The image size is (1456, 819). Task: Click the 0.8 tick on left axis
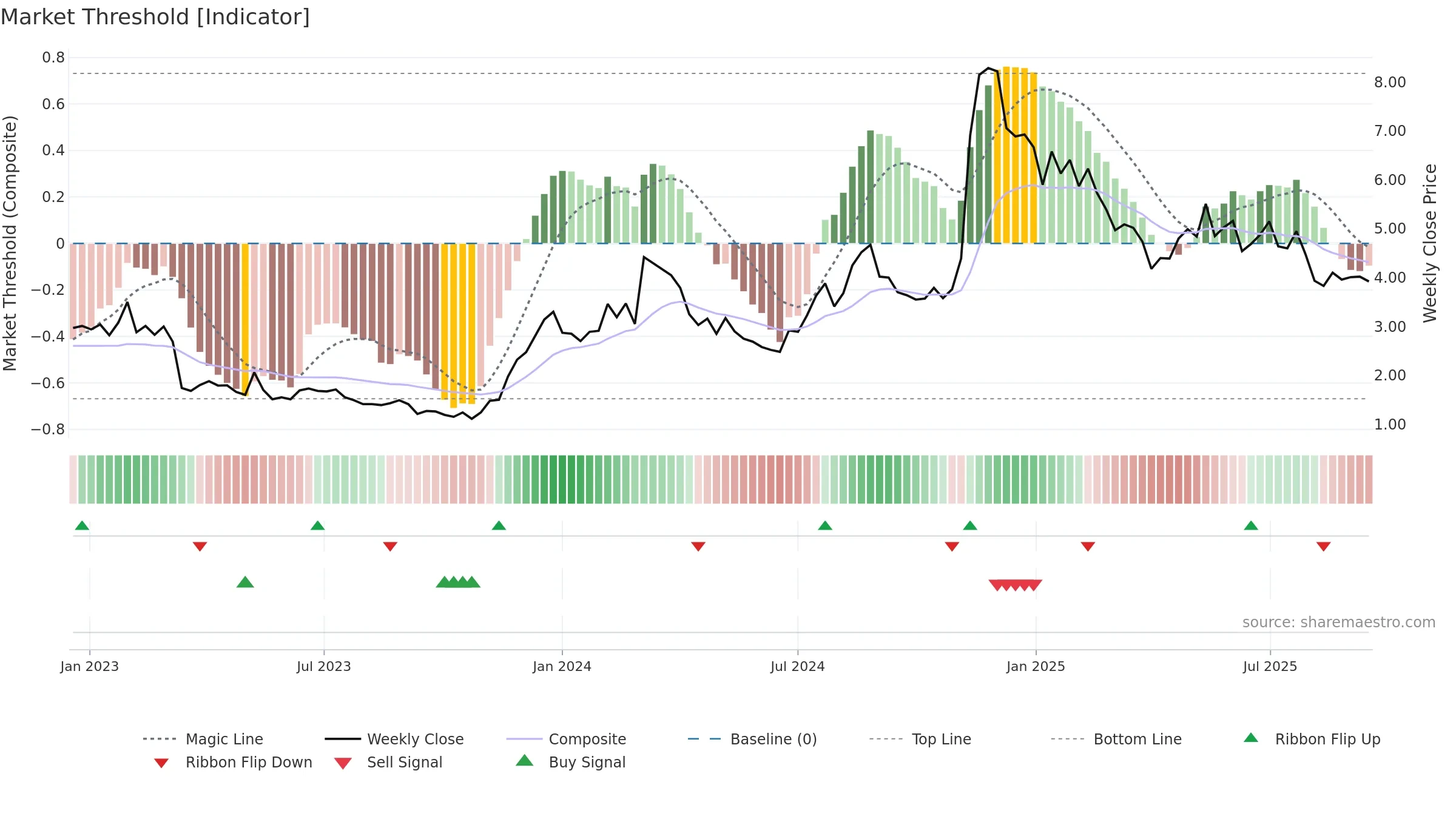pos(53,58)
